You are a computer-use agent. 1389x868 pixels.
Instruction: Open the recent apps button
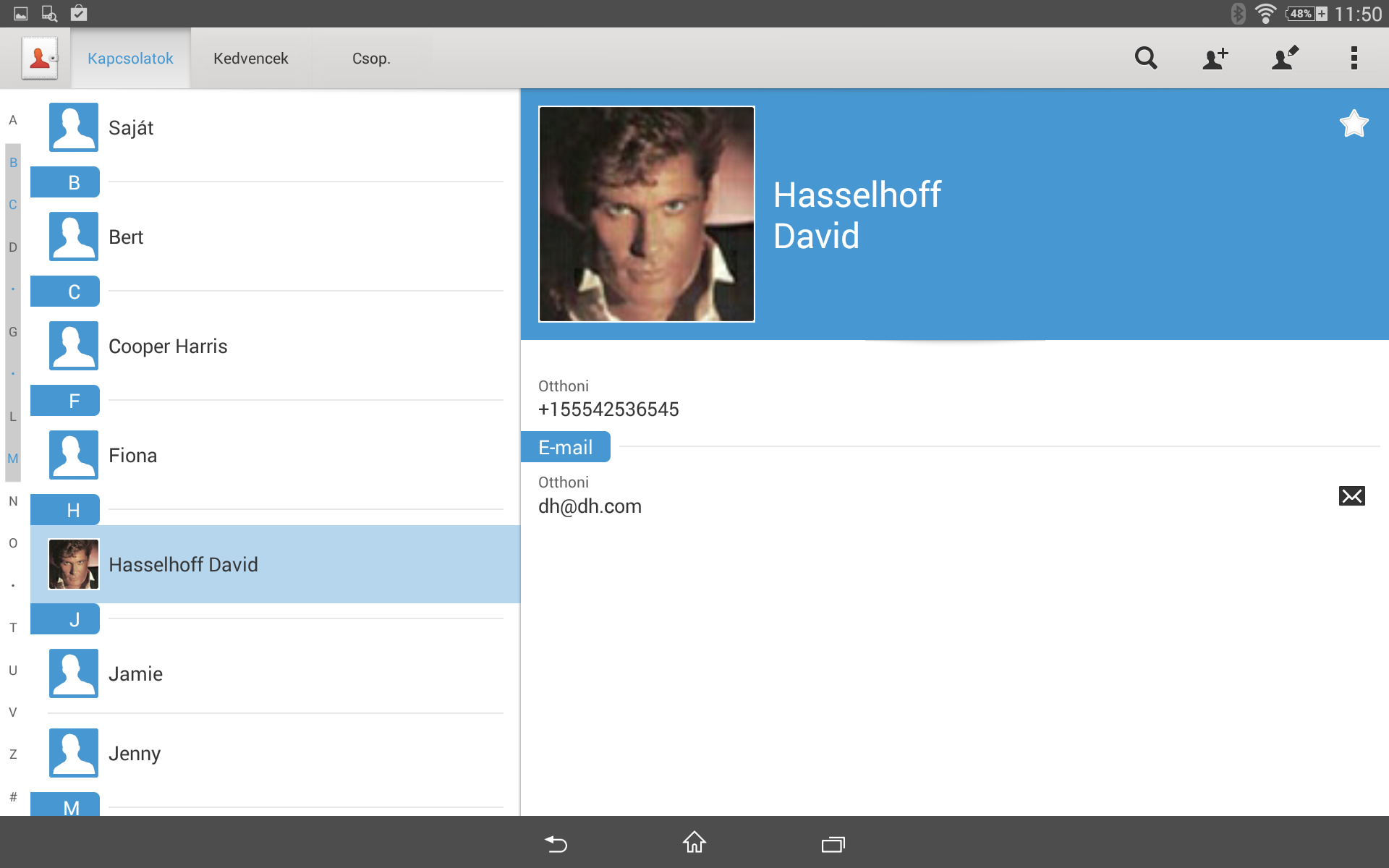pyautogui.click(x=833, y=843)
